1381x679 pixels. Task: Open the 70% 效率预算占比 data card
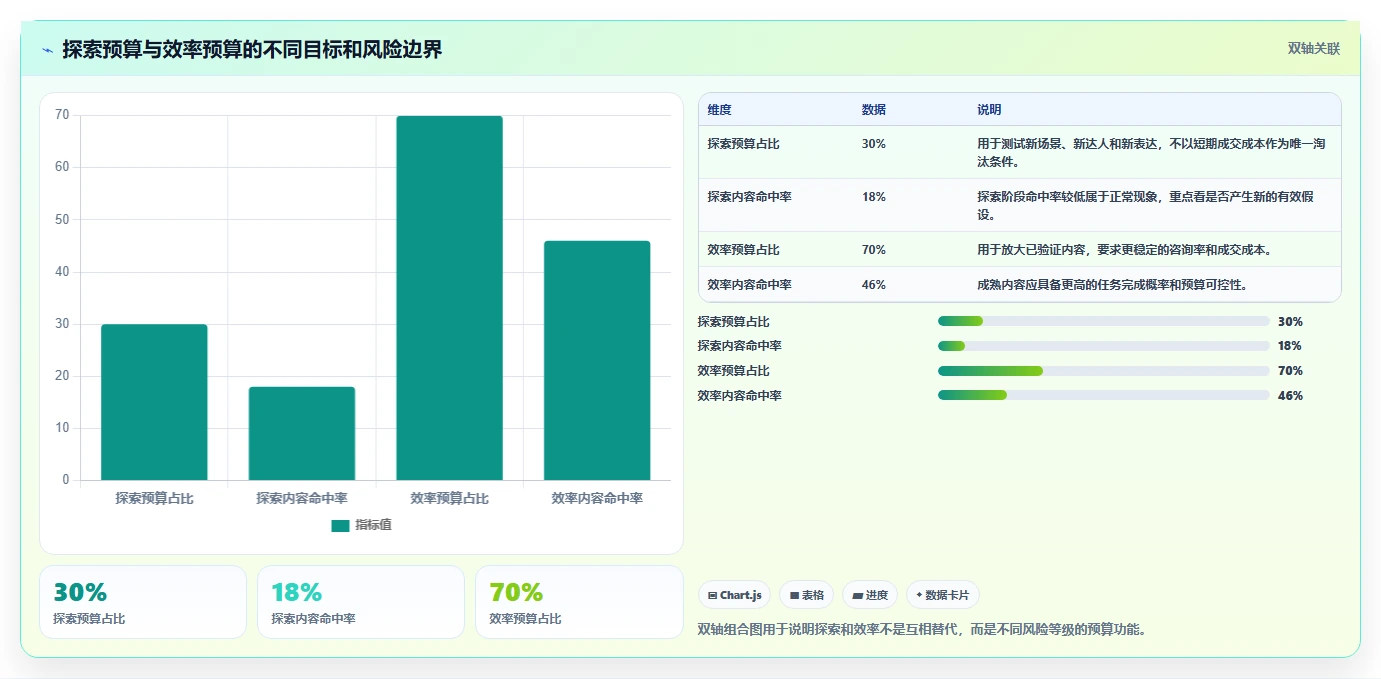coord(579,602)
